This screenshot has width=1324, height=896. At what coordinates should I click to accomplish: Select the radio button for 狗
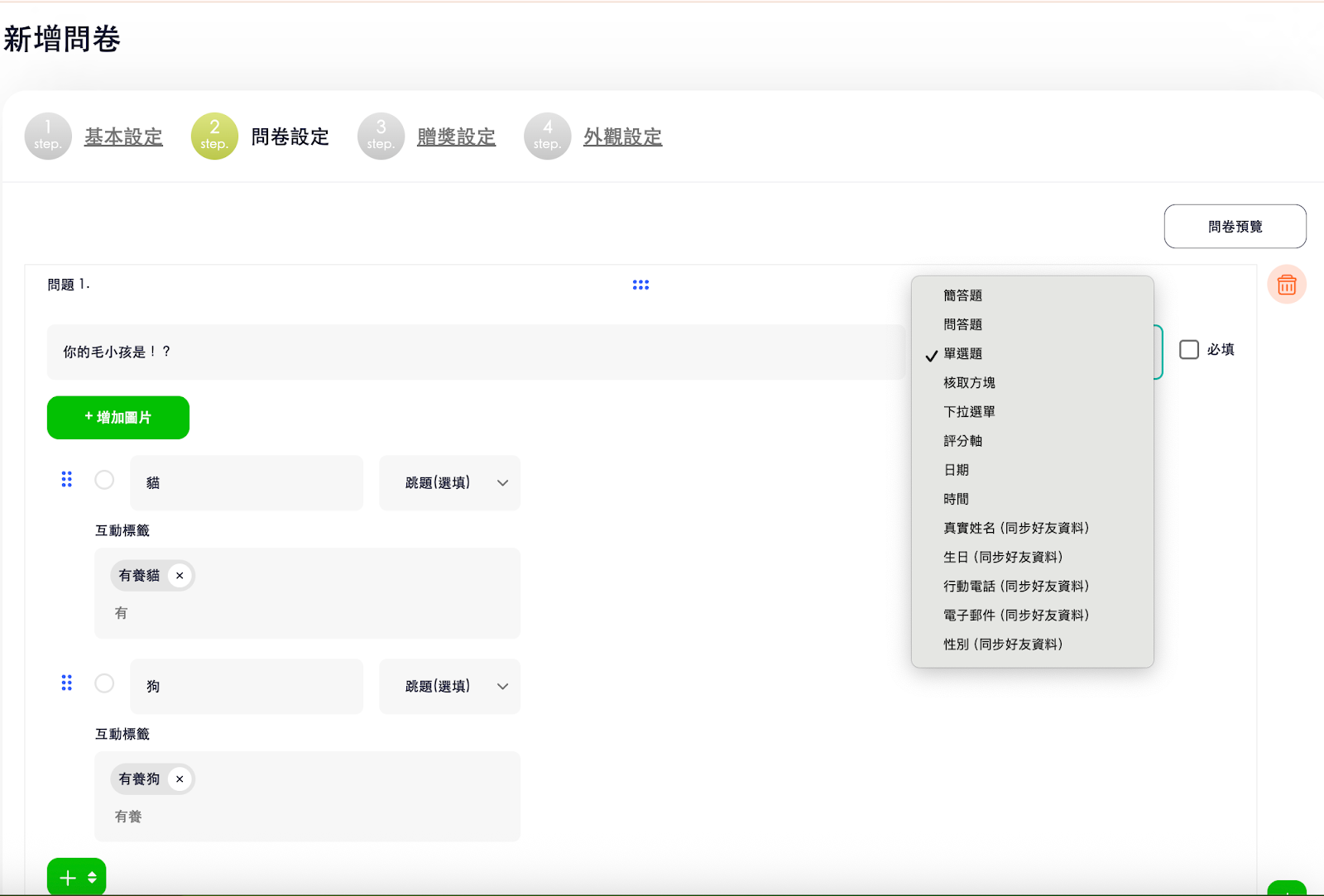[104, 683]
